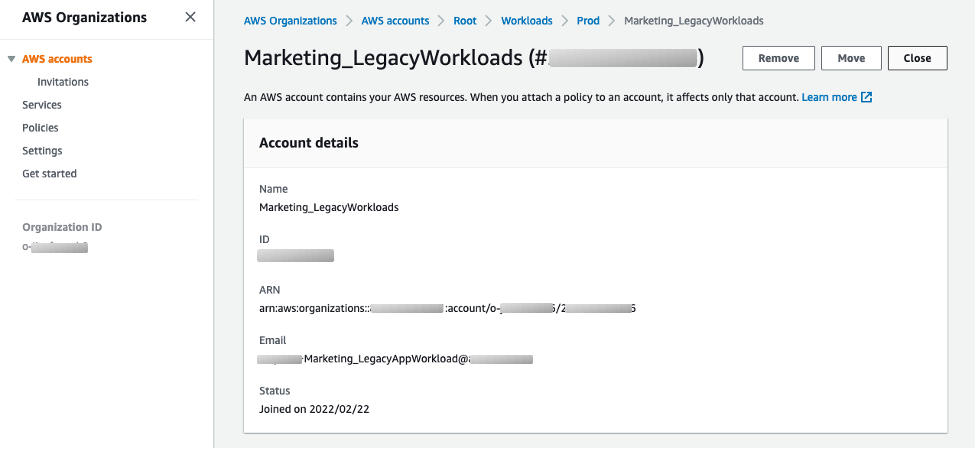Click the Remove account button
This screenshot has height=449, width=977.
779,58
